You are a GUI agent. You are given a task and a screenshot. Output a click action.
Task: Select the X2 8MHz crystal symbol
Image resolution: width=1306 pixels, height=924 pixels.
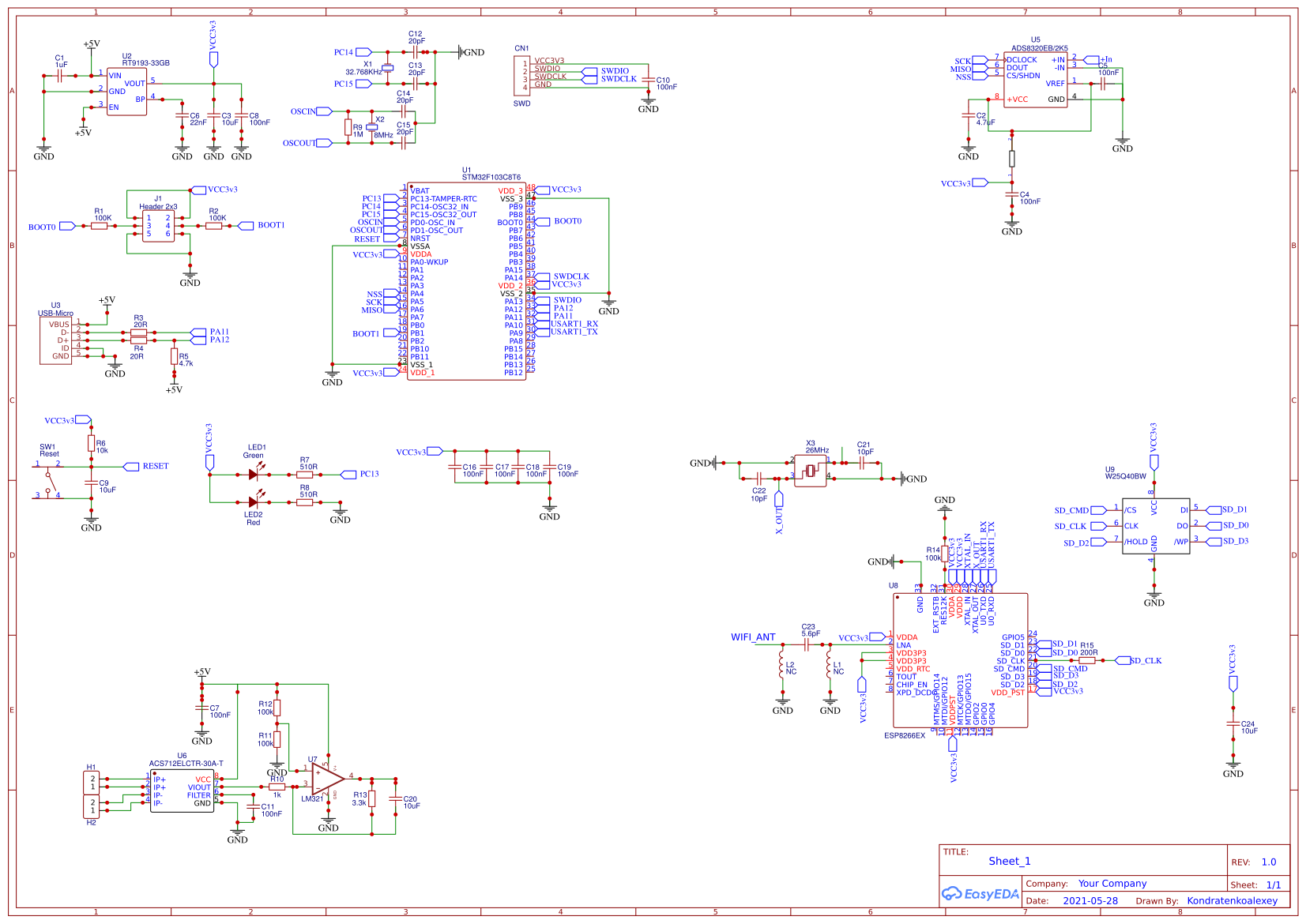(x=371, y=127)
